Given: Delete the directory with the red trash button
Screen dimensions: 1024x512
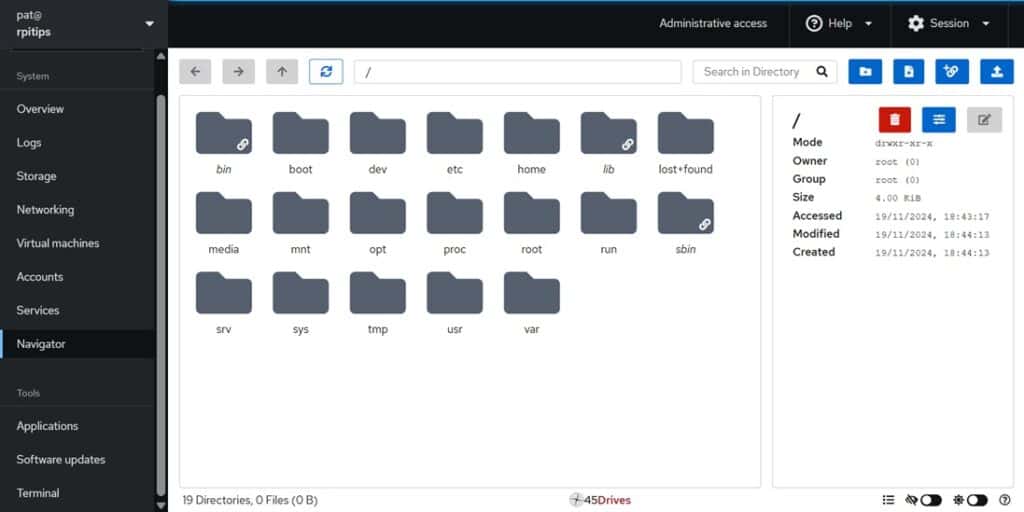Looking at the screenshot, I should [x=894, y=120].
